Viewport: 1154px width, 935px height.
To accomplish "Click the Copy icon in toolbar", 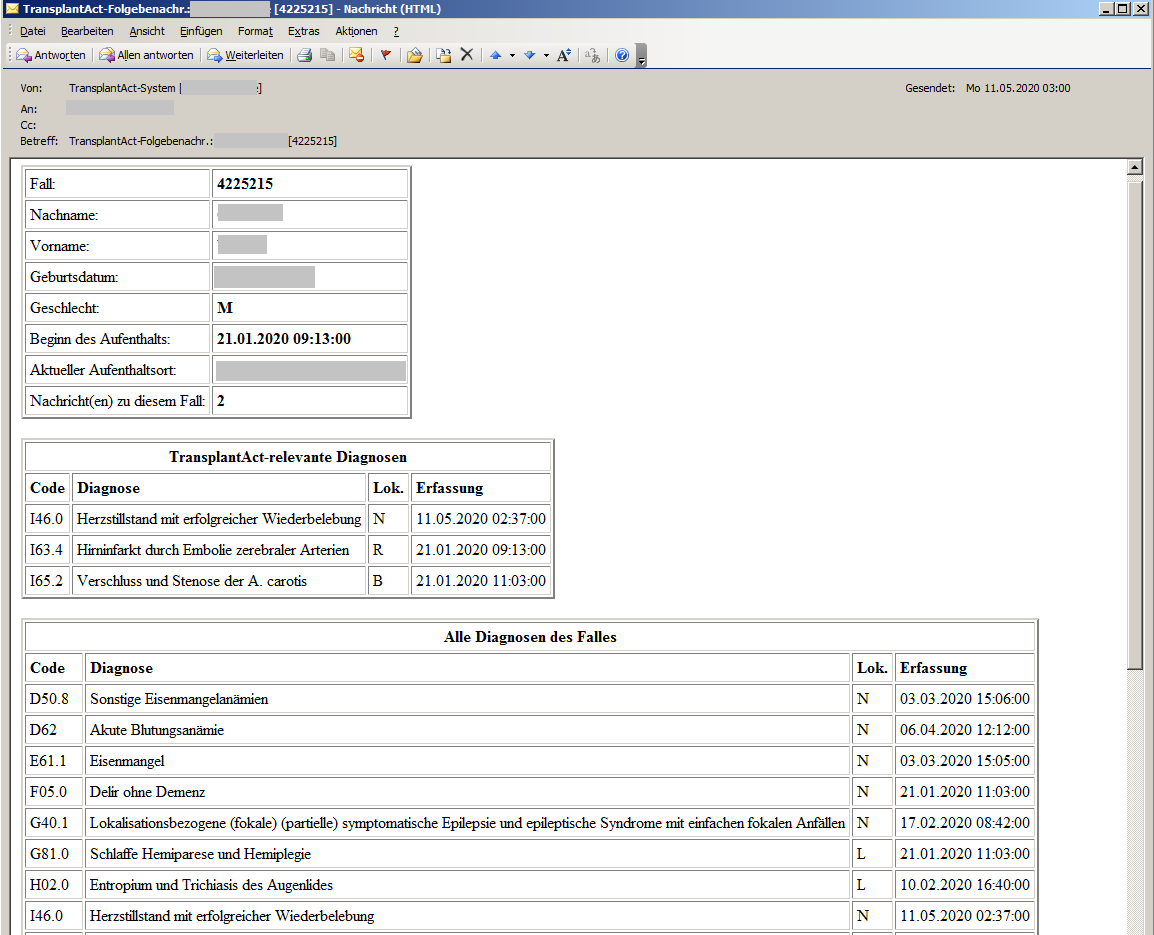I will point(327,55).
